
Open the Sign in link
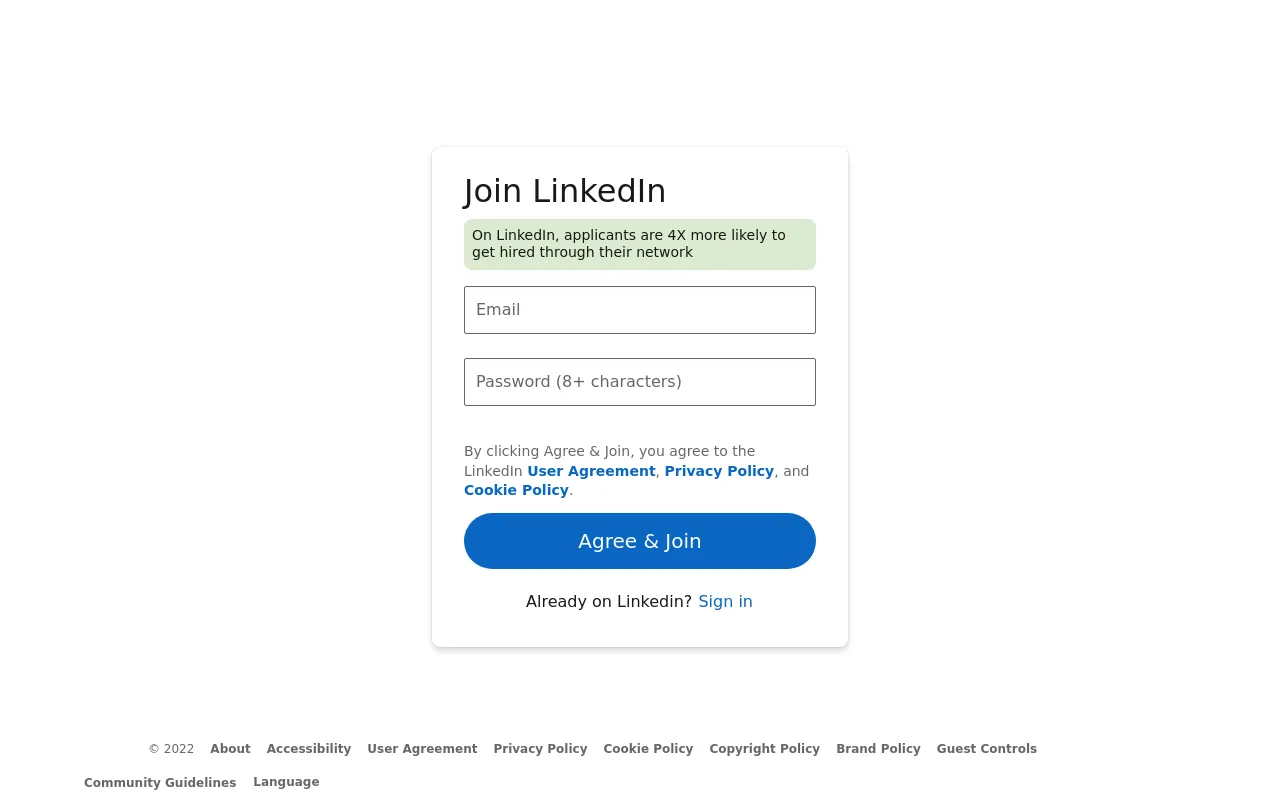click(x=725, y=601)
